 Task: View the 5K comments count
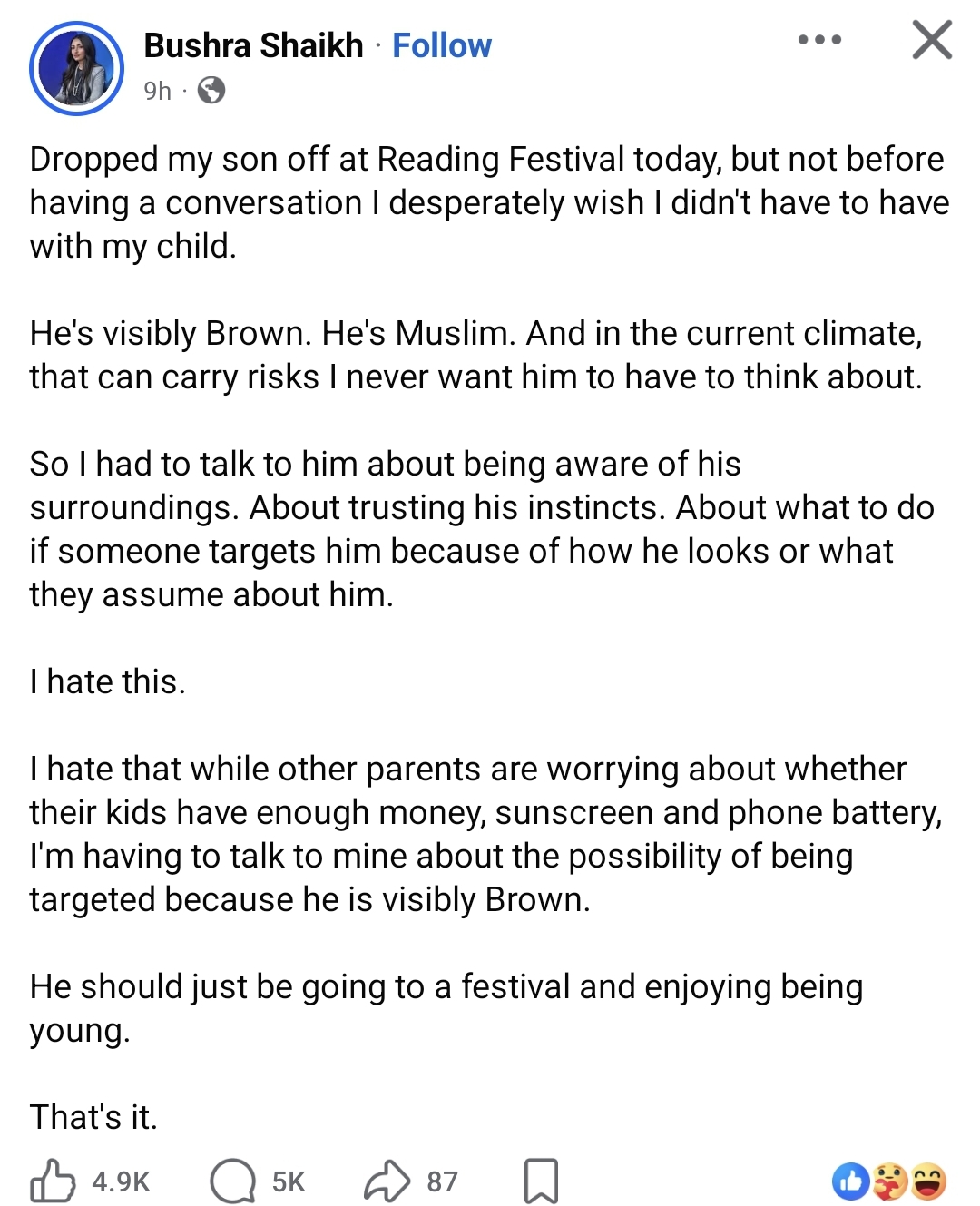pyautogui.click(x=289, y=1181)
